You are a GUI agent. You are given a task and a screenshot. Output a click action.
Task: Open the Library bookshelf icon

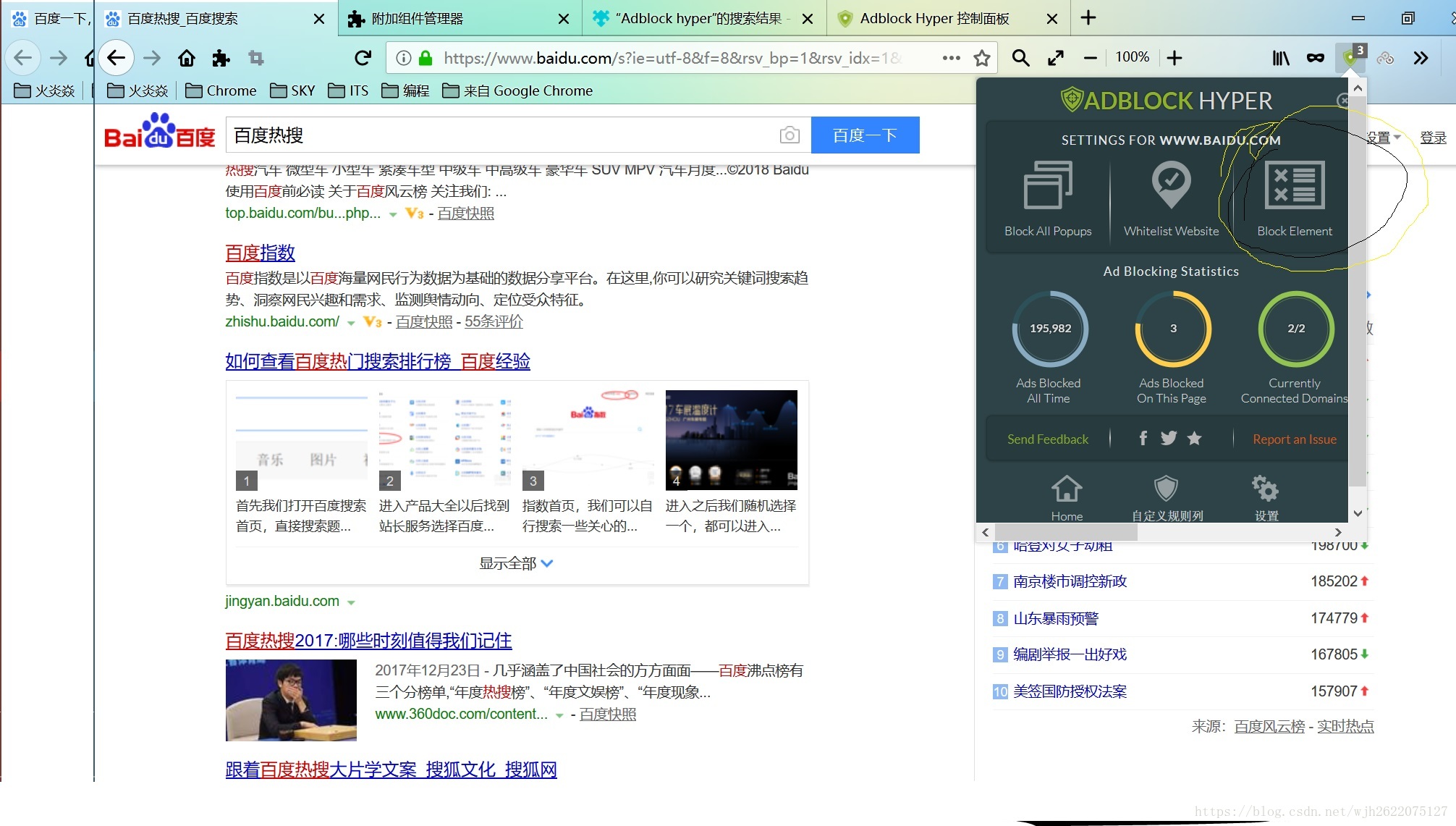coord(1281,58)
